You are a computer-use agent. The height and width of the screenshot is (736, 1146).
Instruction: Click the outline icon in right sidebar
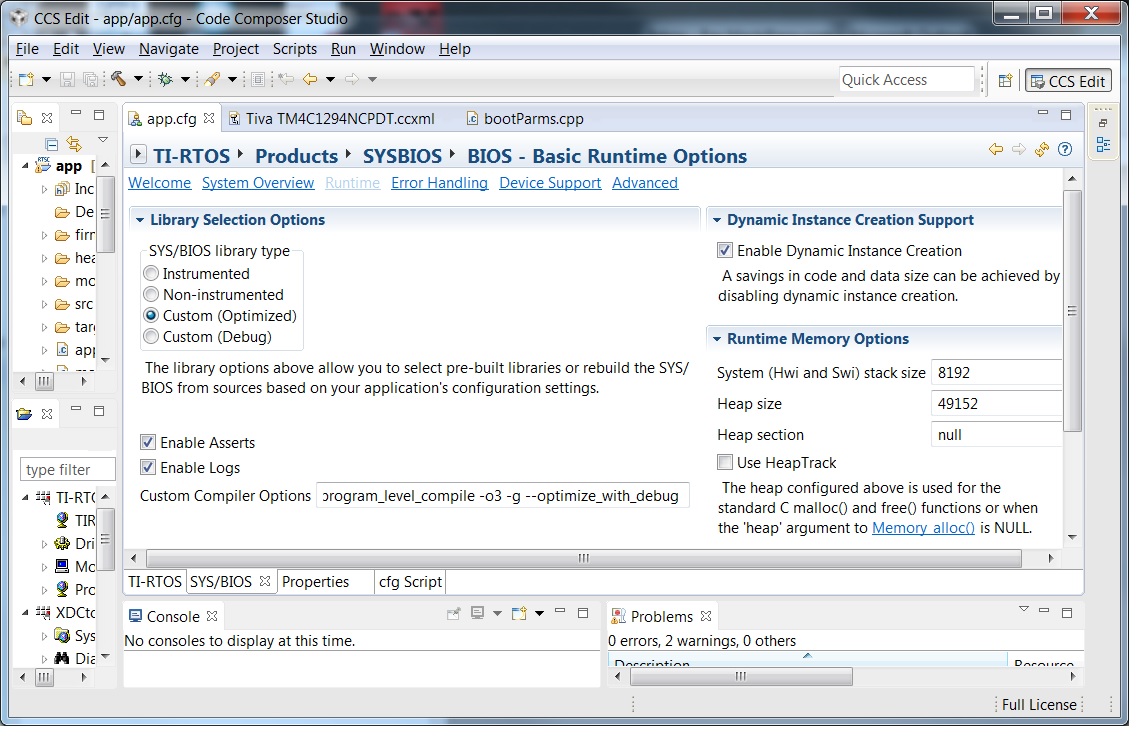tap(1104, 145)
